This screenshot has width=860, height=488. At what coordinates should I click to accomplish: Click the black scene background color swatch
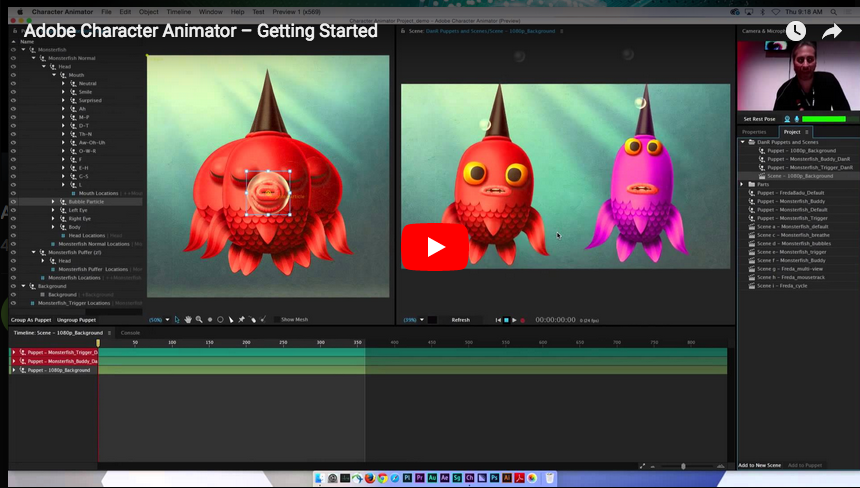[432, 320]
